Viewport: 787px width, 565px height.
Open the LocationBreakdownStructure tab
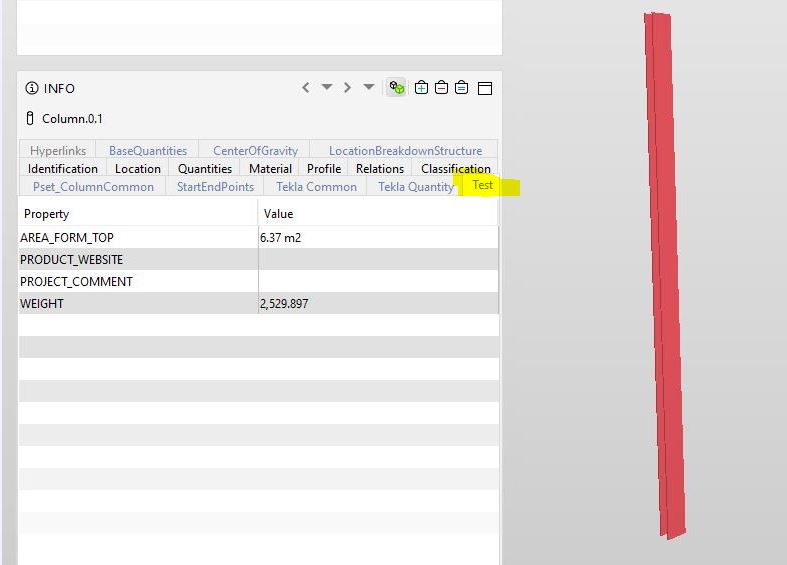click(405, 151)
